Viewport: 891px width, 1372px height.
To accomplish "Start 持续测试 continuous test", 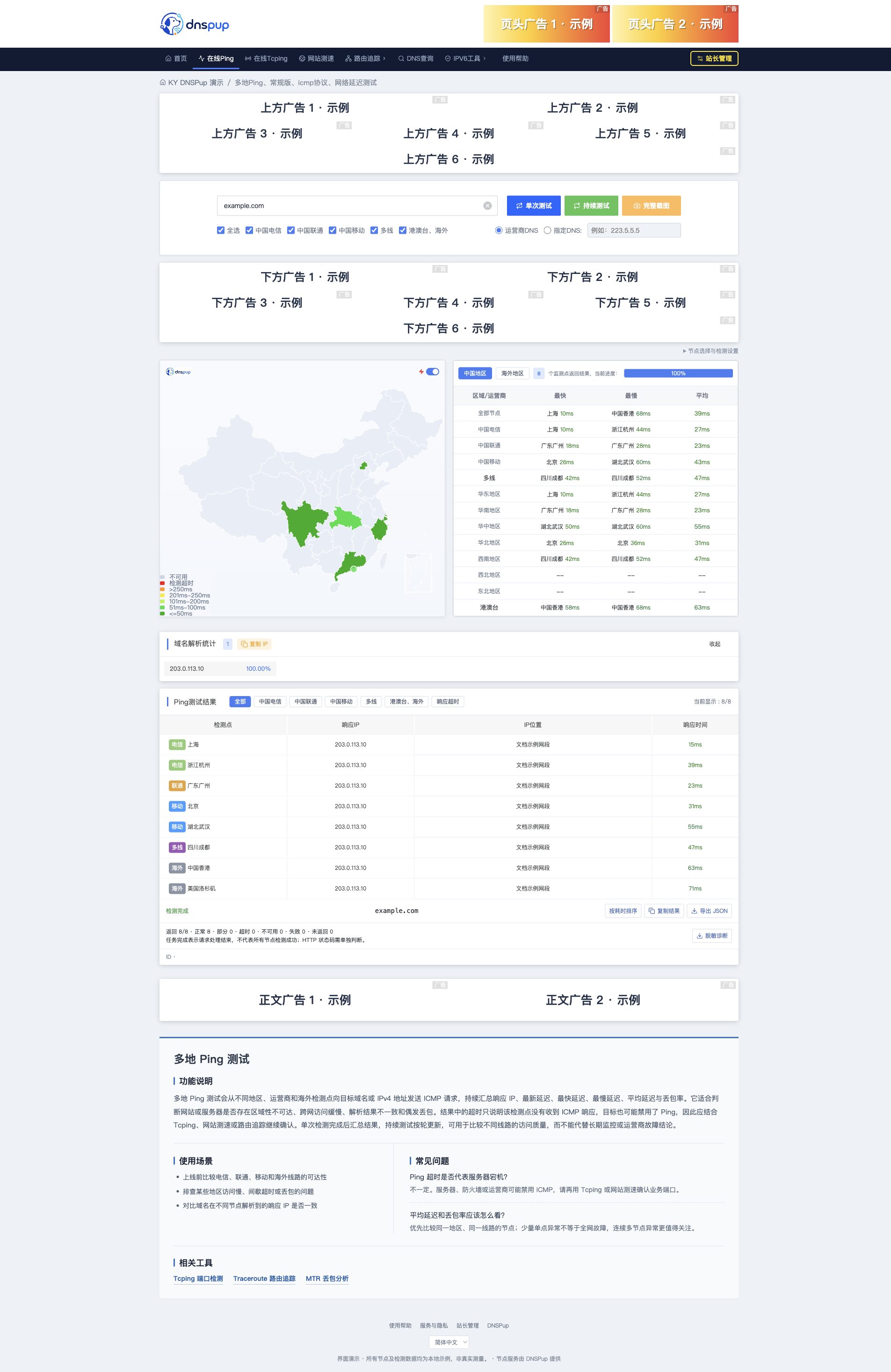I will pyautogui.click(x=591, y=206).
